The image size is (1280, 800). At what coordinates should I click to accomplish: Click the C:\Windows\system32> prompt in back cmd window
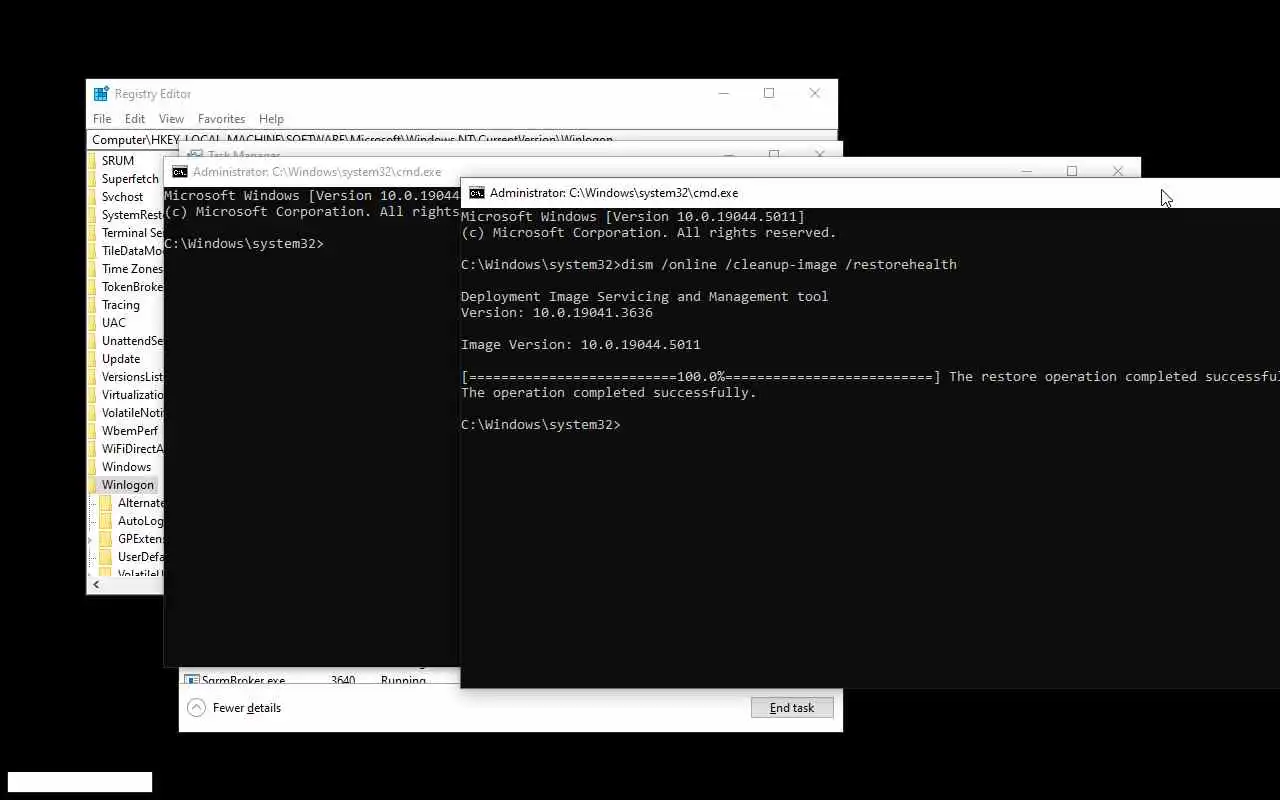[x=244, y=244]
